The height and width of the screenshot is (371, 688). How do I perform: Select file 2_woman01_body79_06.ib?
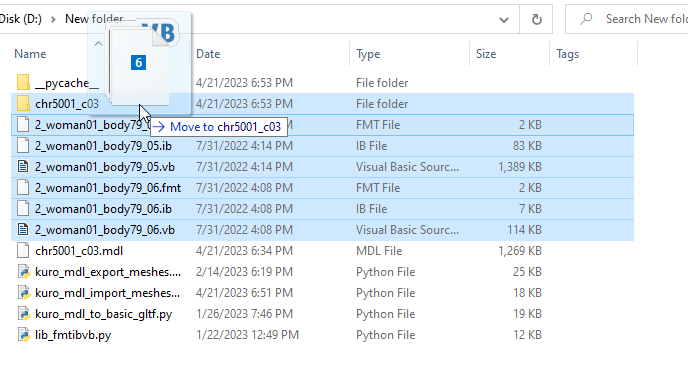(103, 209)
